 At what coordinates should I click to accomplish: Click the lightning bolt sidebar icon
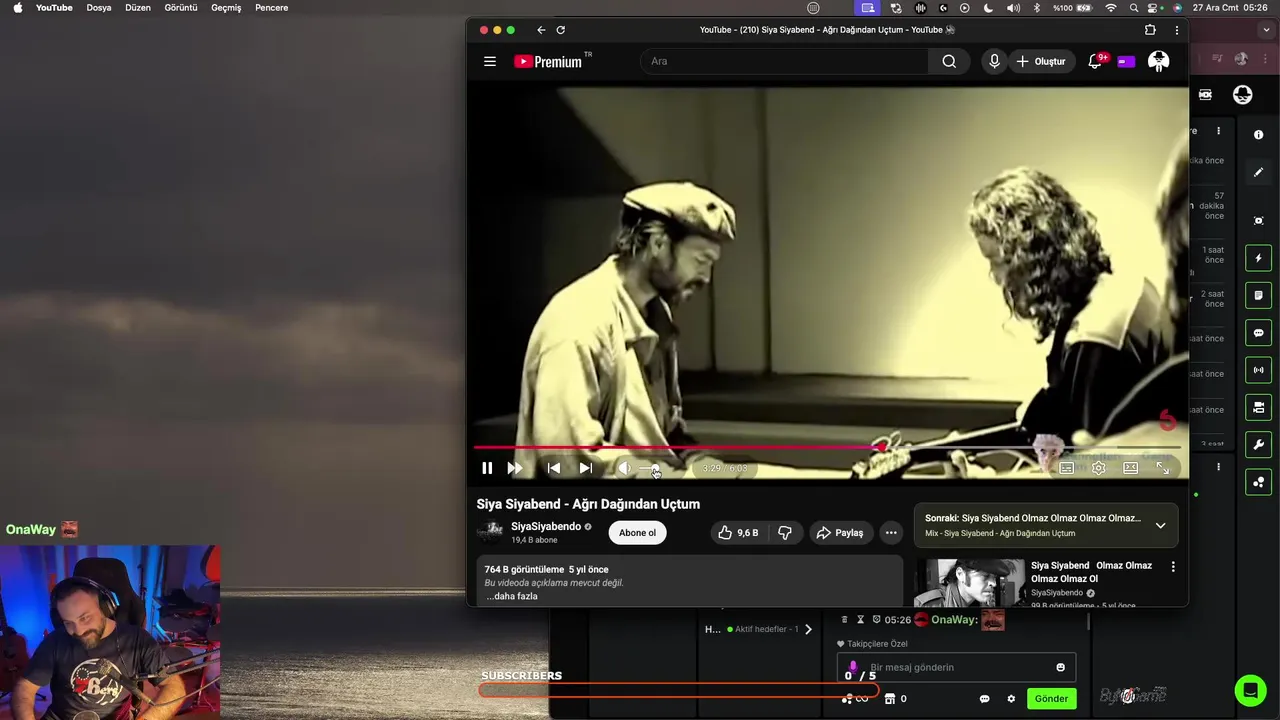tap(1259, 258)
